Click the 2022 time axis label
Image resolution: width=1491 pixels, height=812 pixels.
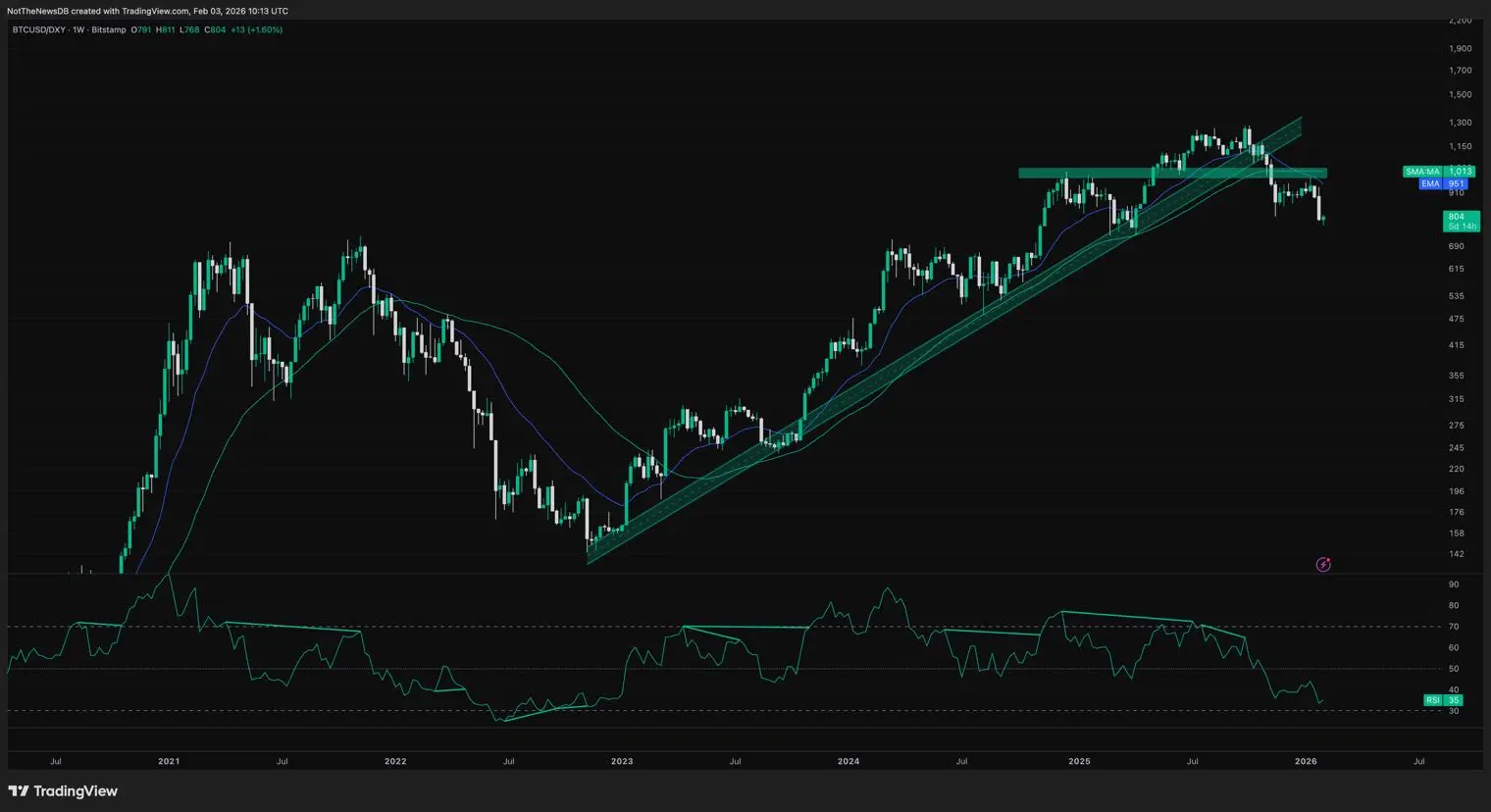(395, 761)
